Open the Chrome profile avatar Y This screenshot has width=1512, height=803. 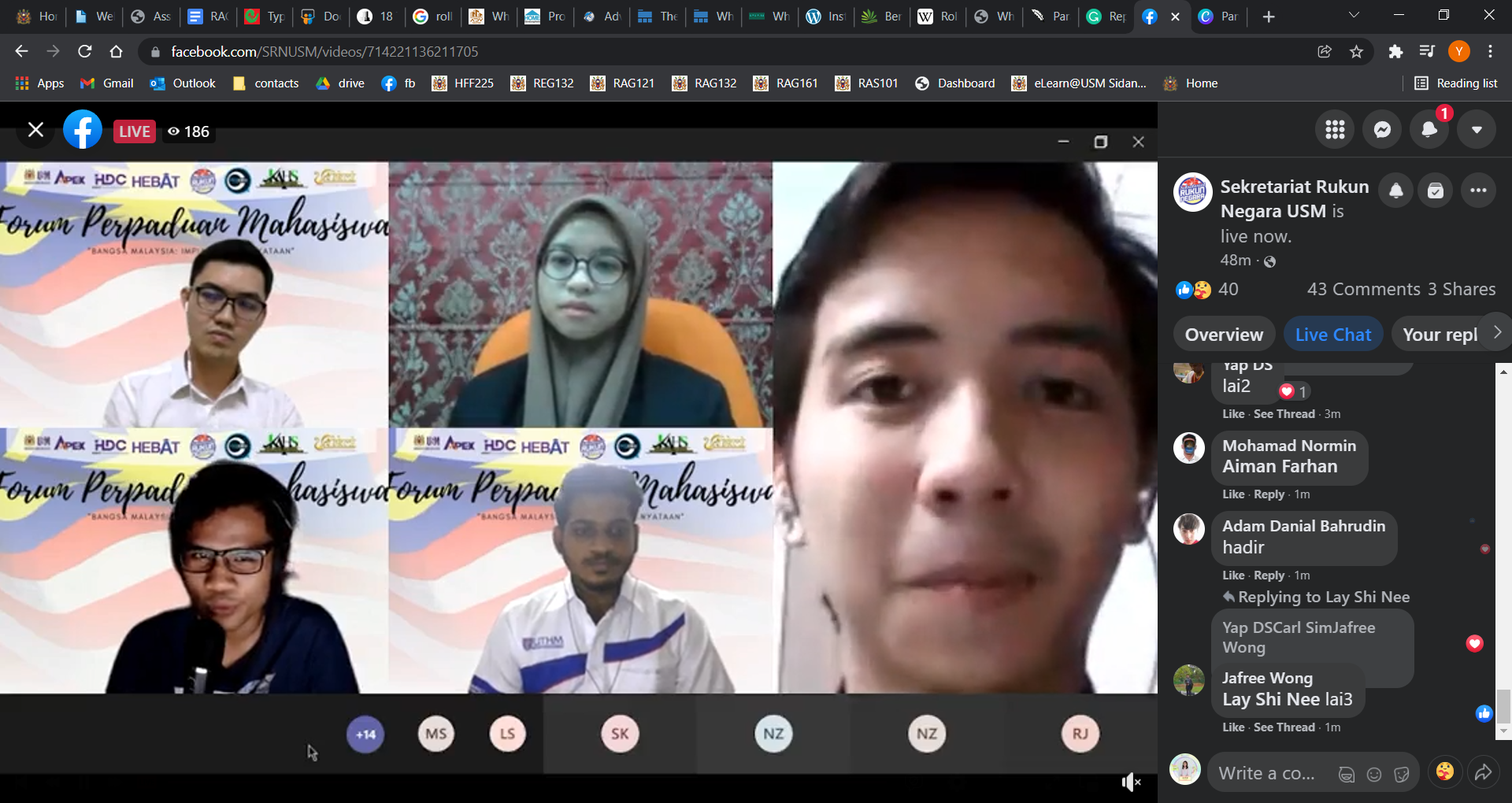pyautogui.click(x=1458, y=51)
